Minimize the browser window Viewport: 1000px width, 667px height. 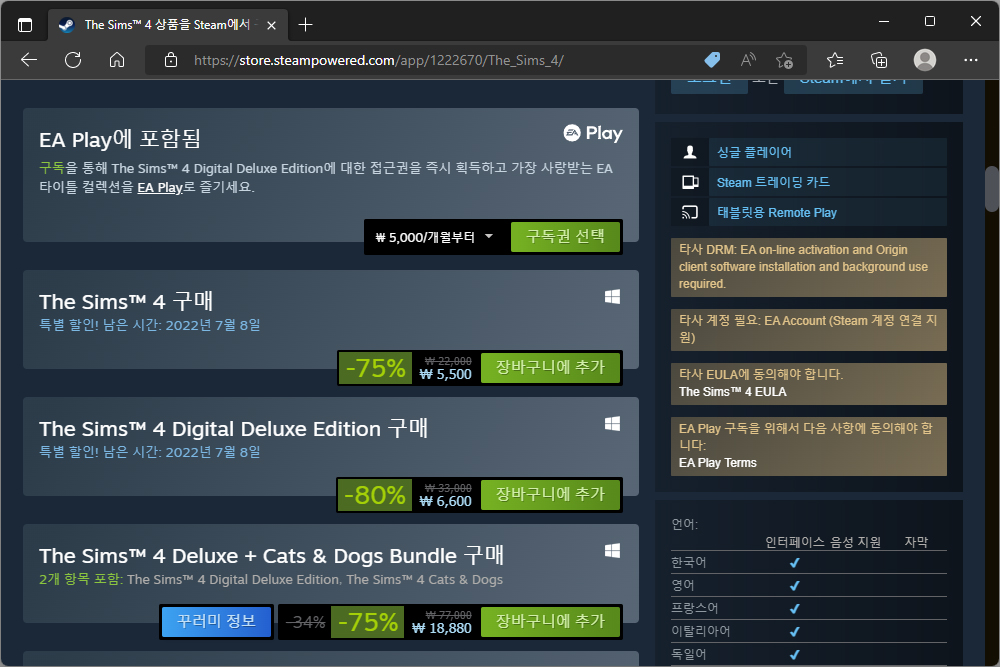tap(884, 21)
